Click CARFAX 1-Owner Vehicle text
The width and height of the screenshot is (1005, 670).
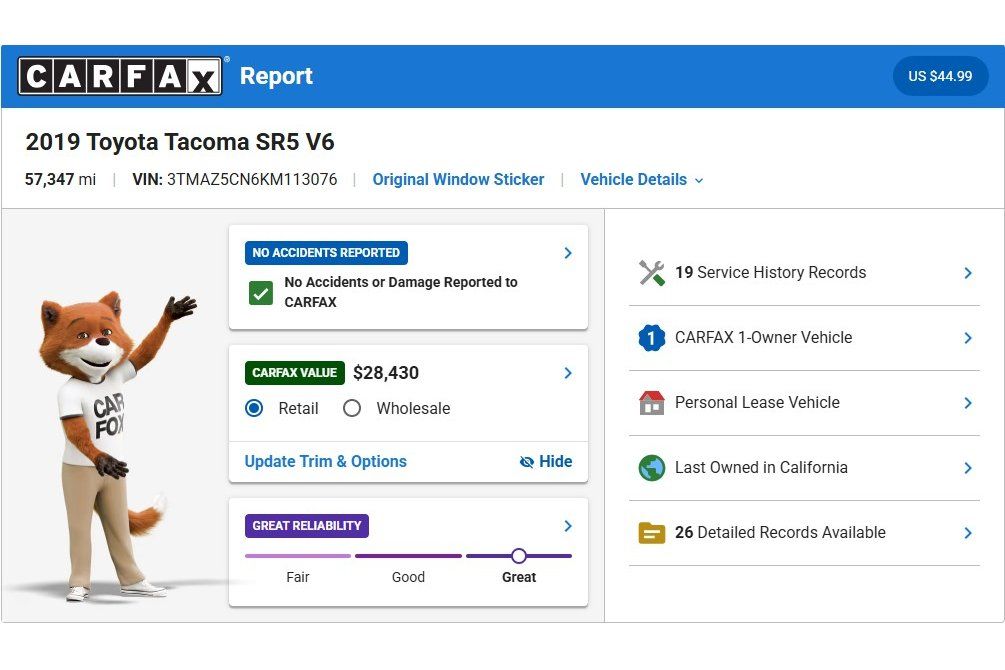763,338
